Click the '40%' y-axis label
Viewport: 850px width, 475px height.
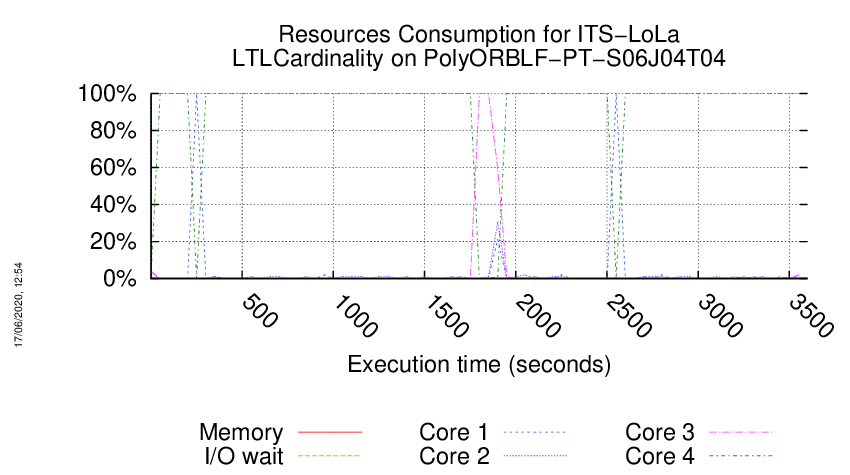113,204
